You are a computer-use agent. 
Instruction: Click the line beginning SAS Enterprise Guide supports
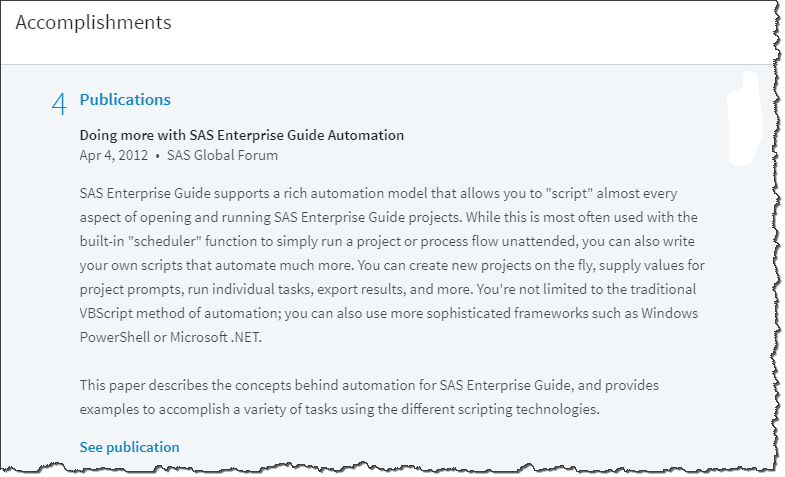[x=378, y=193]
